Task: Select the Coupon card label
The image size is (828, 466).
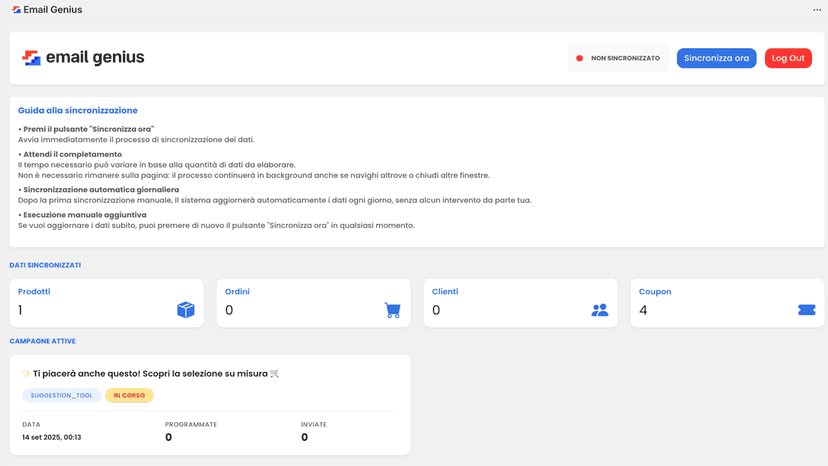Action: [x=655, y=292]
